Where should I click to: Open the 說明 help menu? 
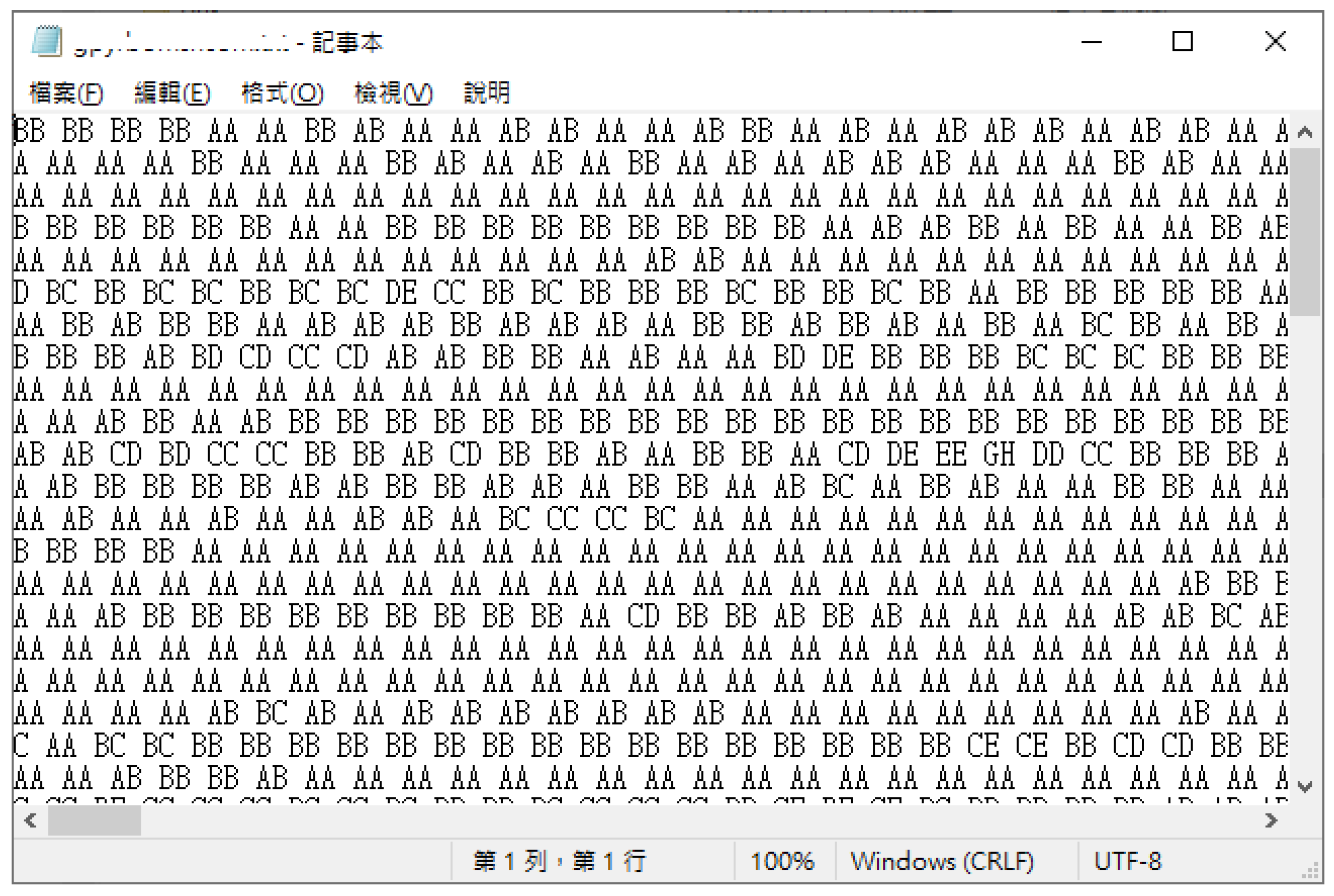click(487, 93)
